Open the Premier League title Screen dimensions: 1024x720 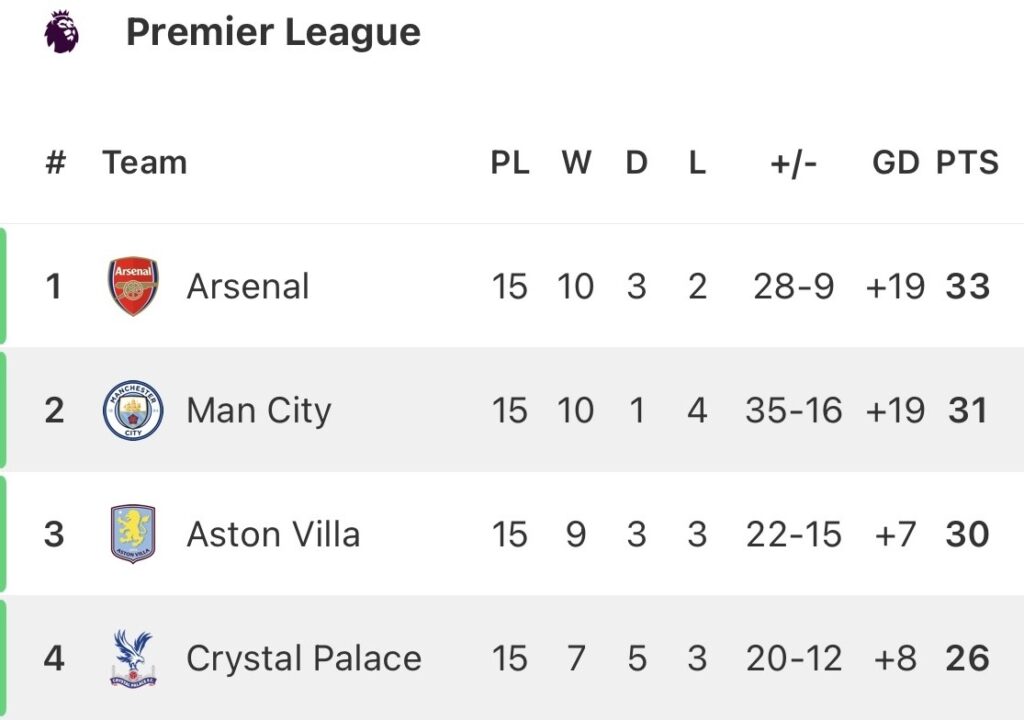[x=273, y=32]
